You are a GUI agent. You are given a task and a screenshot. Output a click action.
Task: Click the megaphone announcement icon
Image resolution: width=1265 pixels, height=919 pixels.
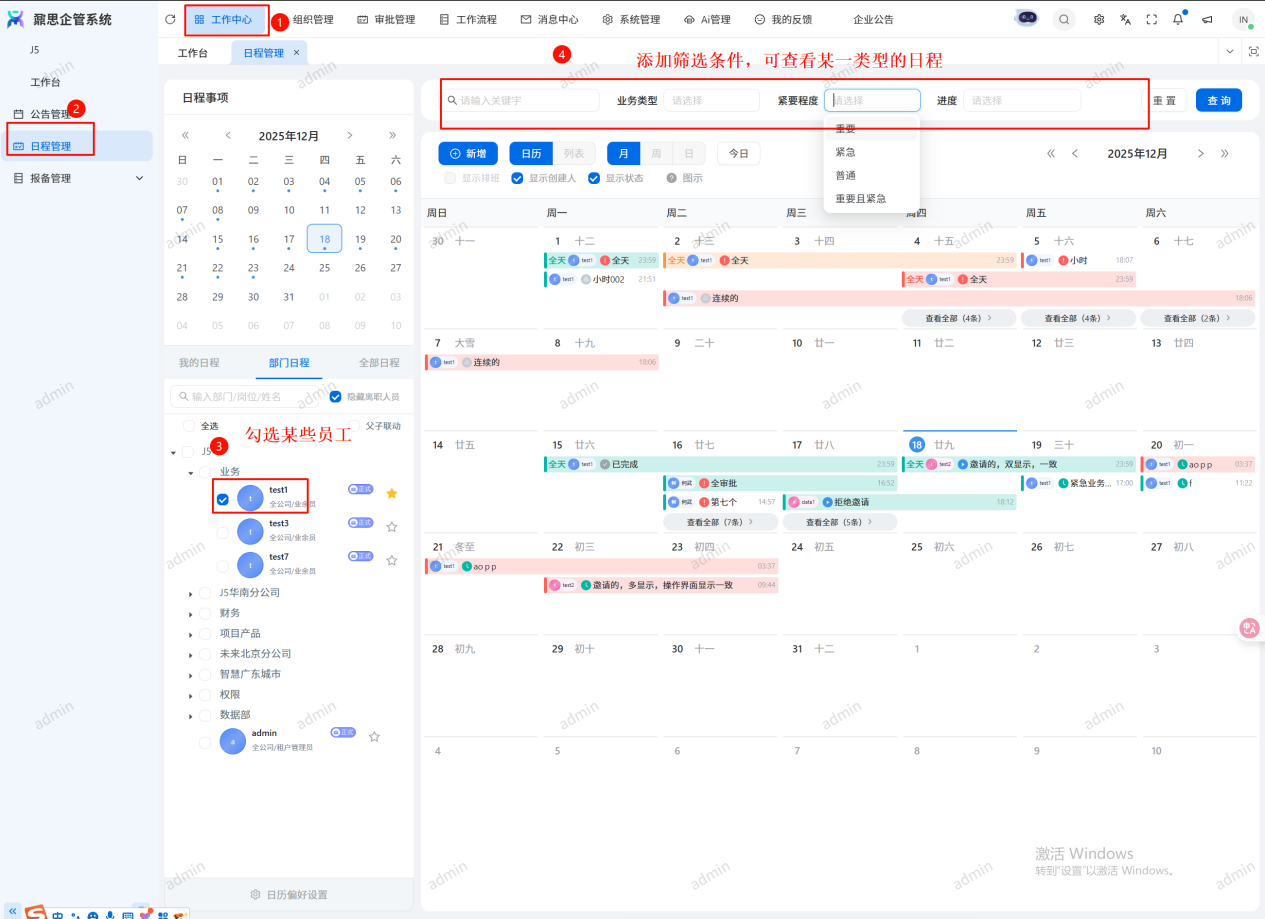pos(1207,19)
